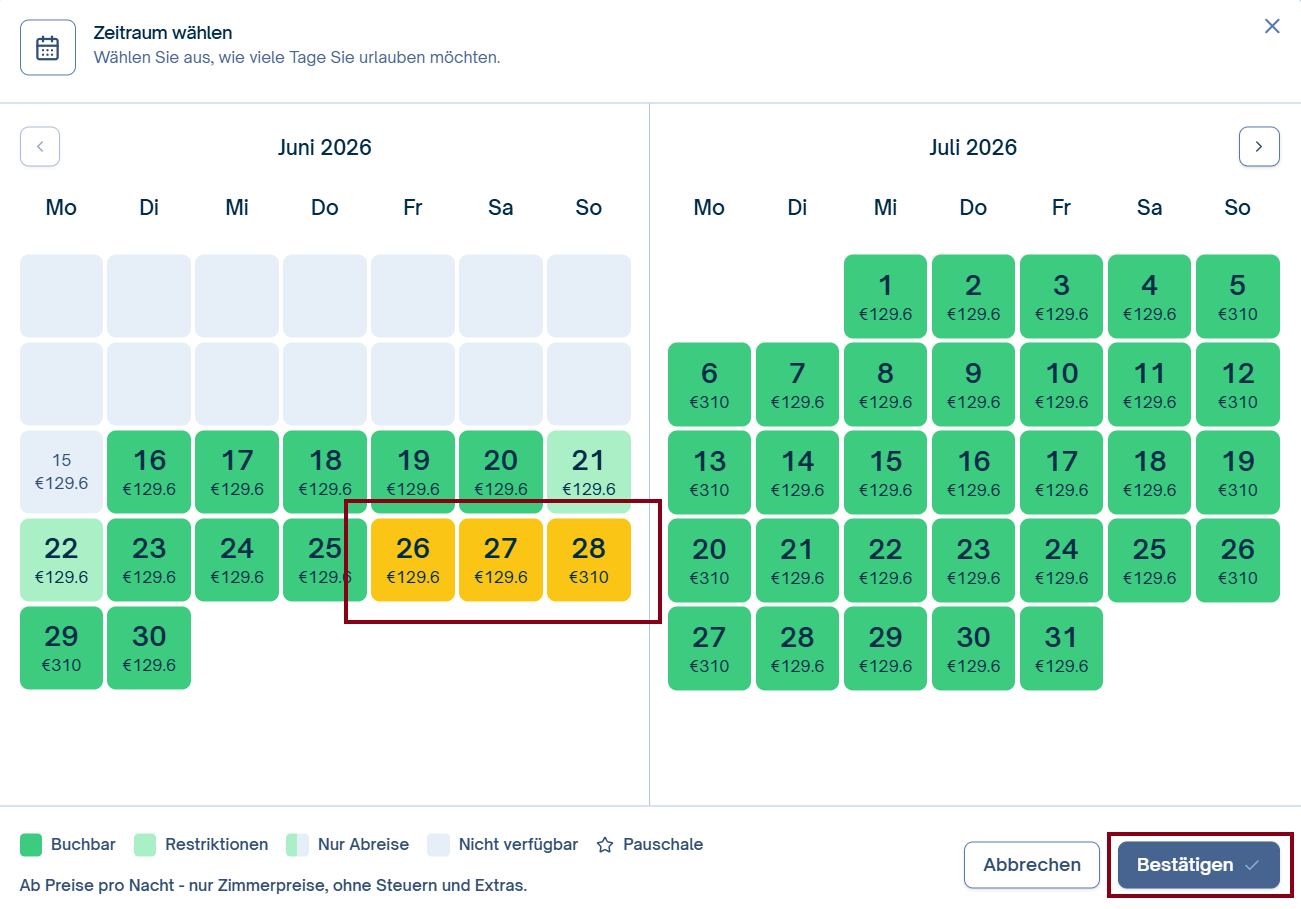Choose July 31 at the month's end
The image size is (1301, 909).
pyautogui.click(x=1062, y=648)
